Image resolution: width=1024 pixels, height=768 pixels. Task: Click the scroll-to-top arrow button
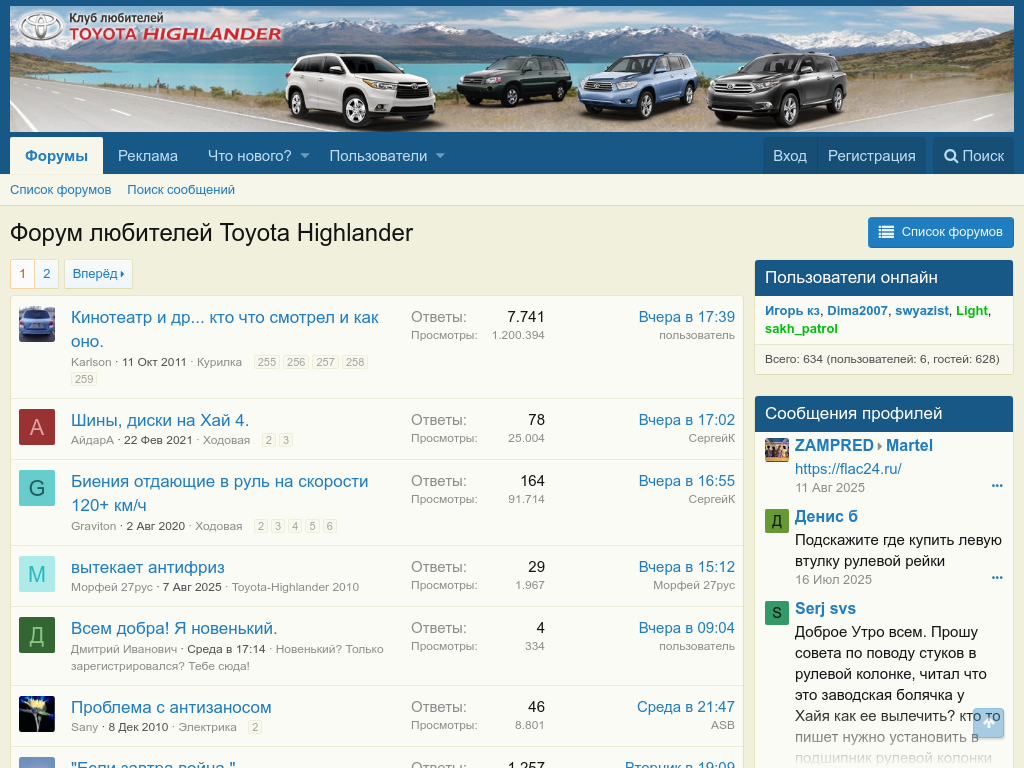point(988,722)
